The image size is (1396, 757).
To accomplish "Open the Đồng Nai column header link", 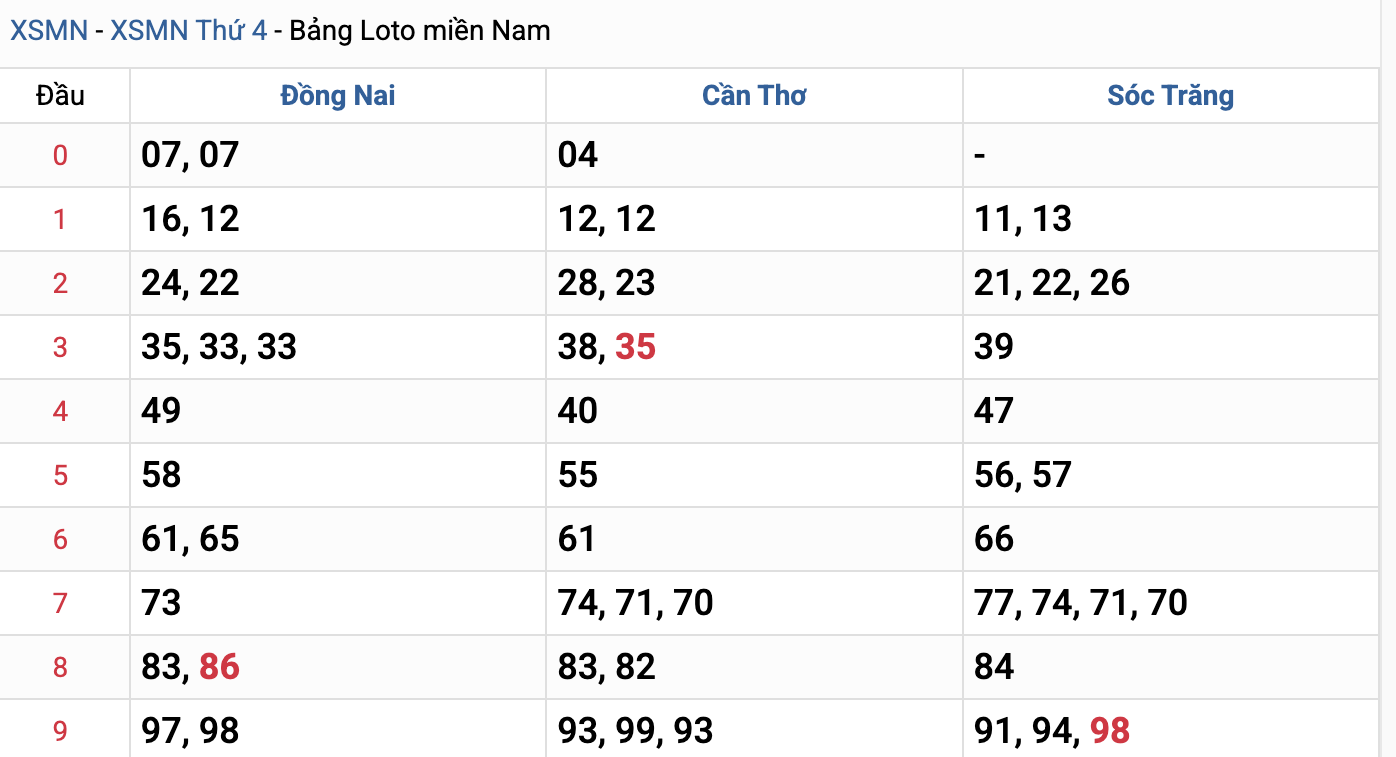I will point(338,96).
